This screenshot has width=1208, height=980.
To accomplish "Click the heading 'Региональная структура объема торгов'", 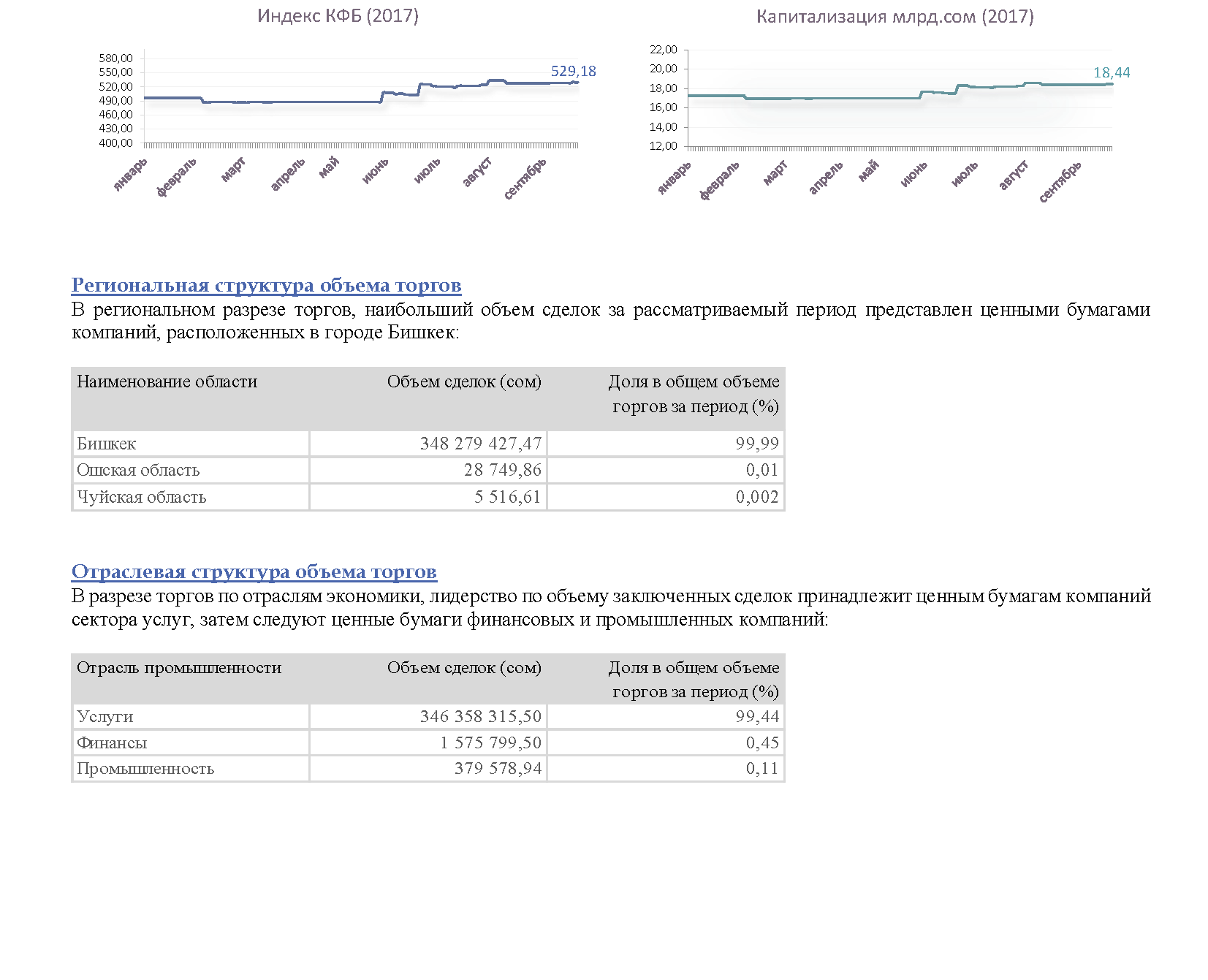I will pos(266,285).
